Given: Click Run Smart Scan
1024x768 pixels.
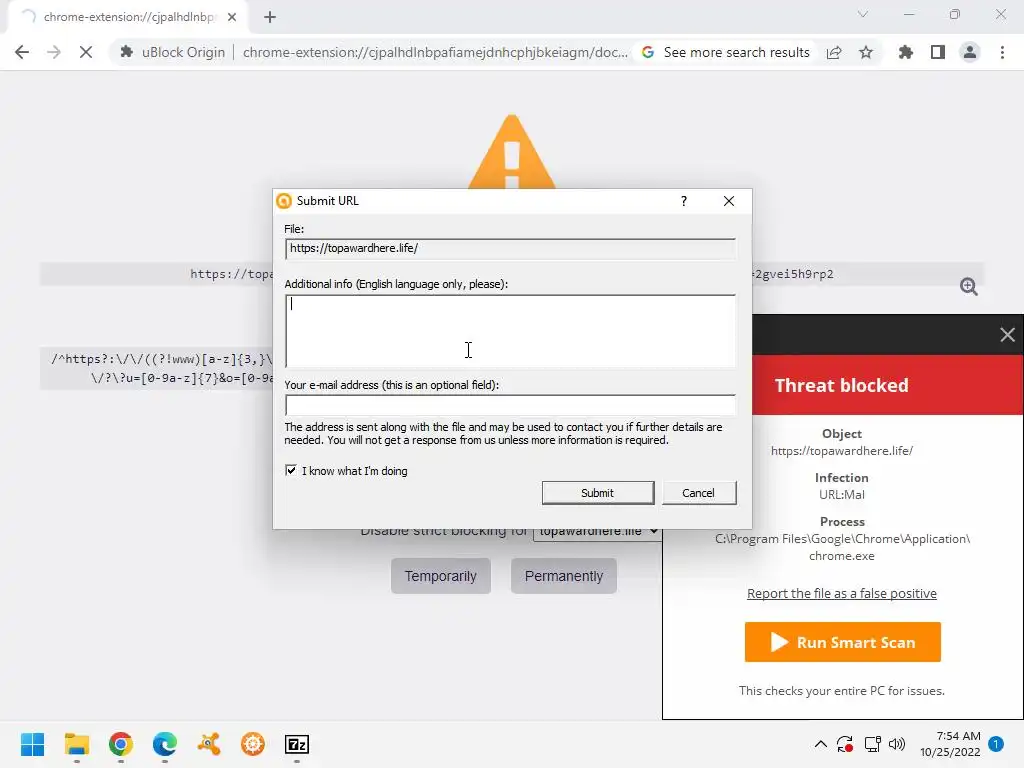Looking at the screenshot, I should [842, 642].
